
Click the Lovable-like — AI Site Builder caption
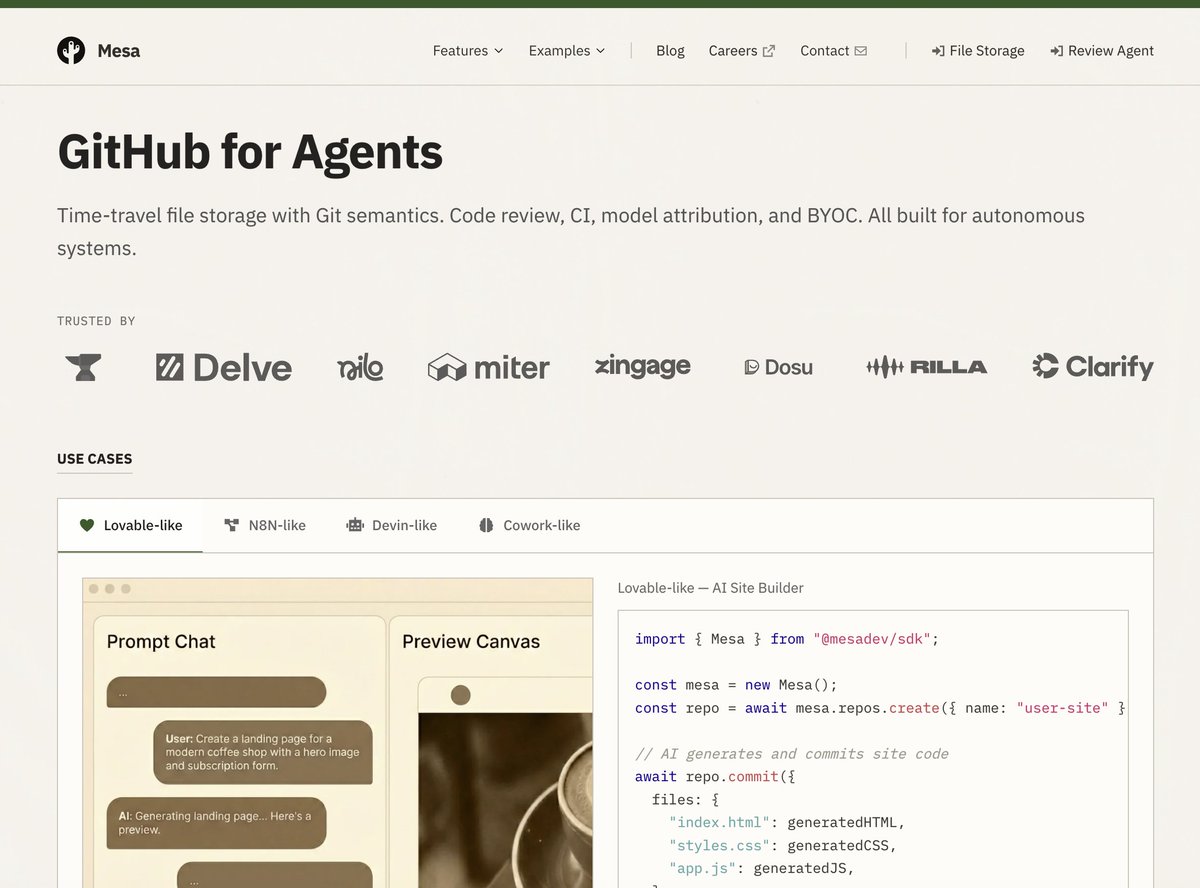pos(711,588)
